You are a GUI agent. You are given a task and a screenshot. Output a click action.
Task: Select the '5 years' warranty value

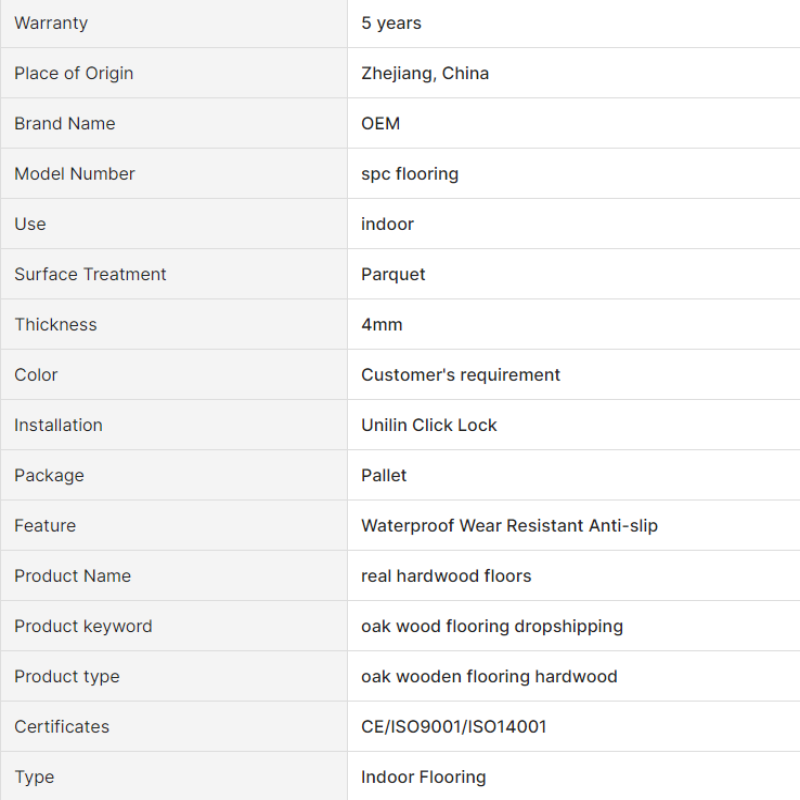(x=391, y=23)
